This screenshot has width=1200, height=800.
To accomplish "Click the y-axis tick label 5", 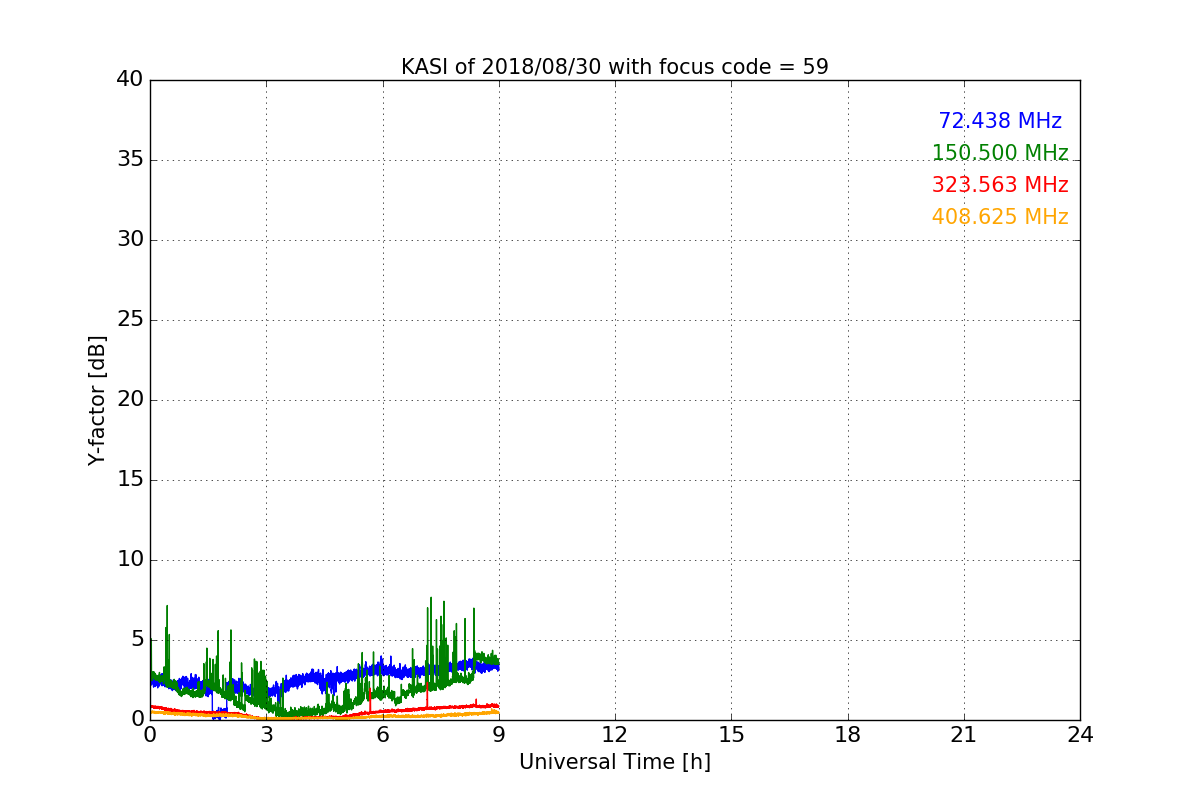I will pyautogui.click(x=137, y=640).
